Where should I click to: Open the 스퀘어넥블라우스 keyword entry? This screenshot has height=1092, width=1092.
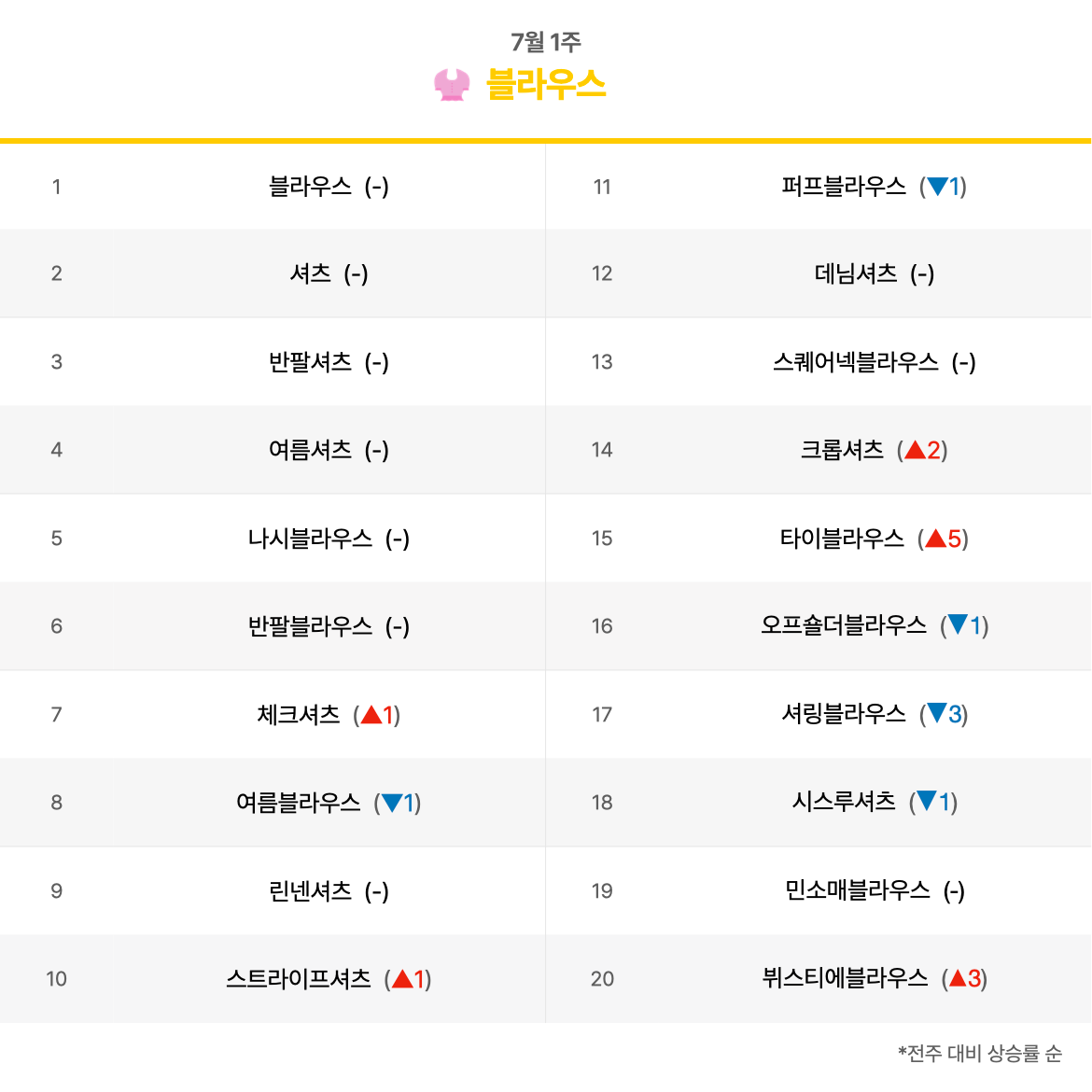pos(856,362)
